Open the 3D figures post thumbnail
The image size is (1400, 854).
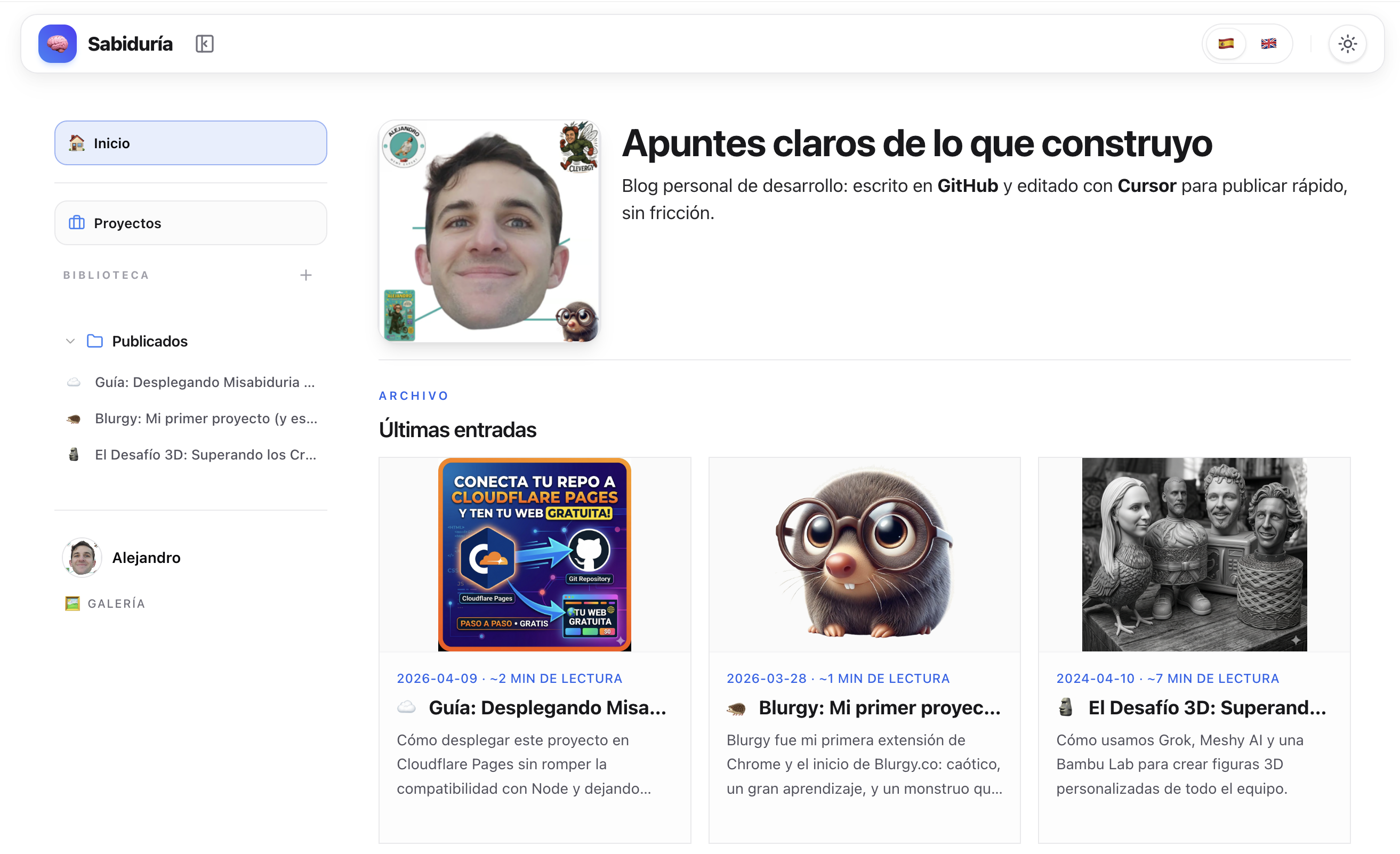[1194, 554]
